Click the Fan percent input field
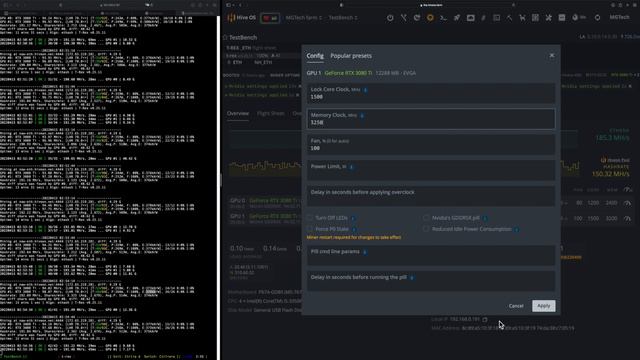 point(431,144)
